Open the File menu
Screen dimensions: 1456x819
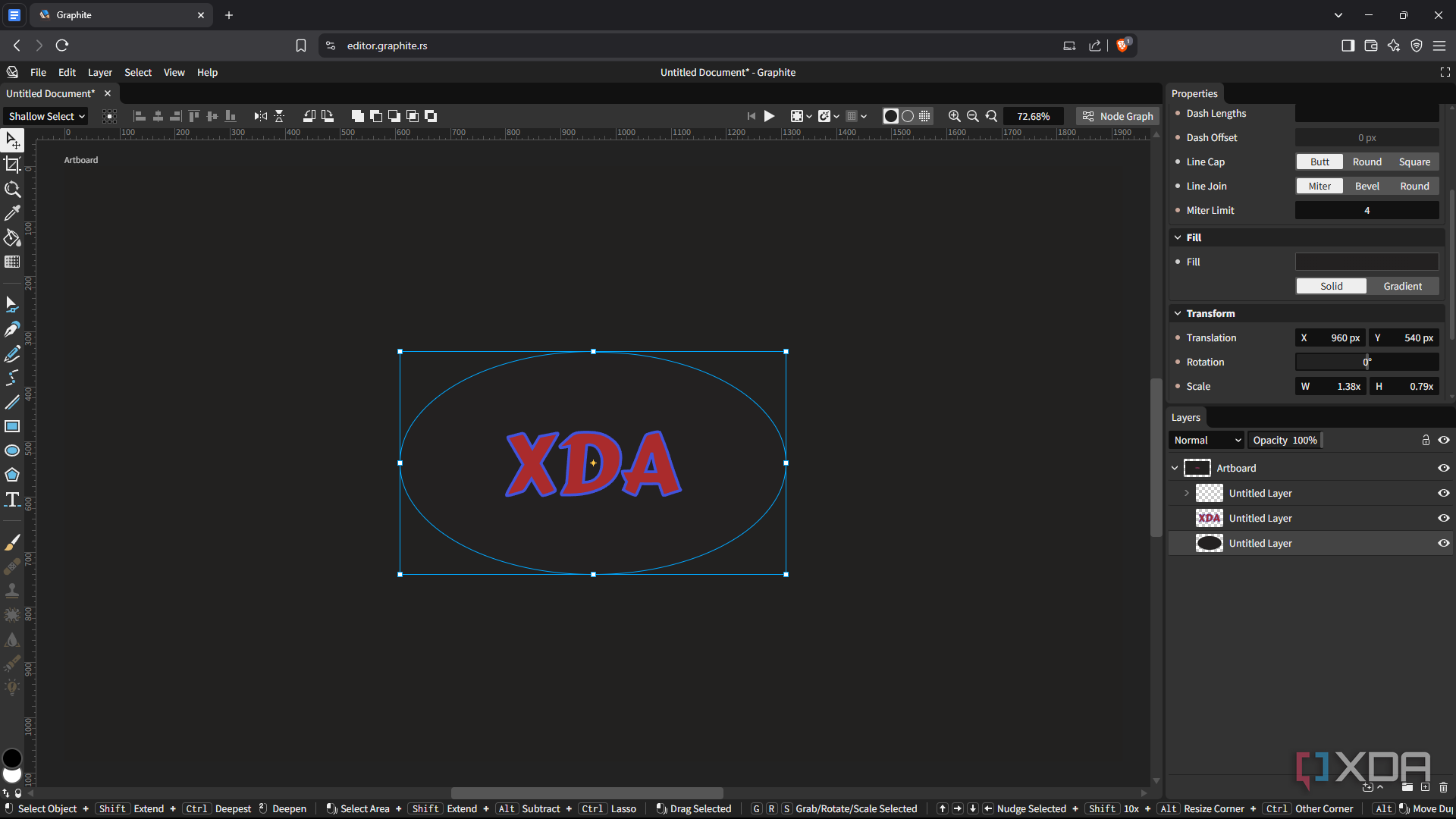point(38,72)
